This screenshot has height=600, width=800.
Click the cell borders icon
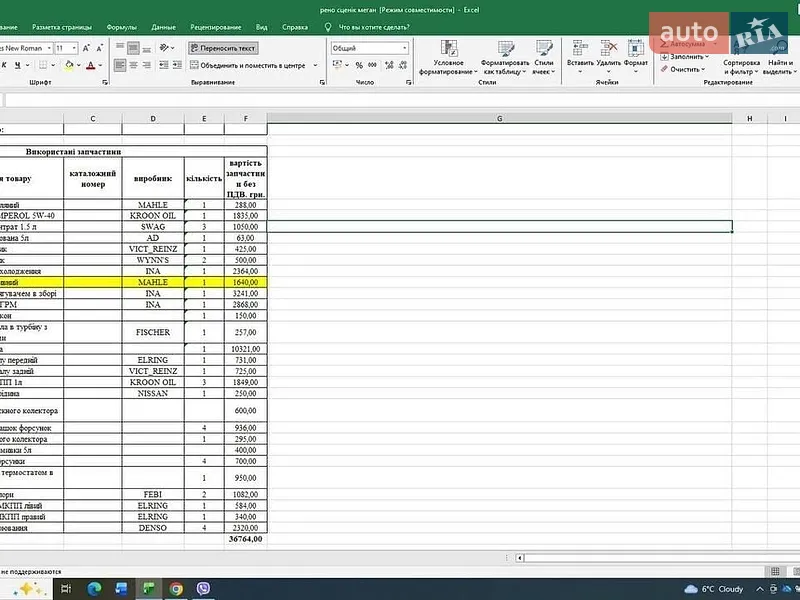[x=43, y=65]
